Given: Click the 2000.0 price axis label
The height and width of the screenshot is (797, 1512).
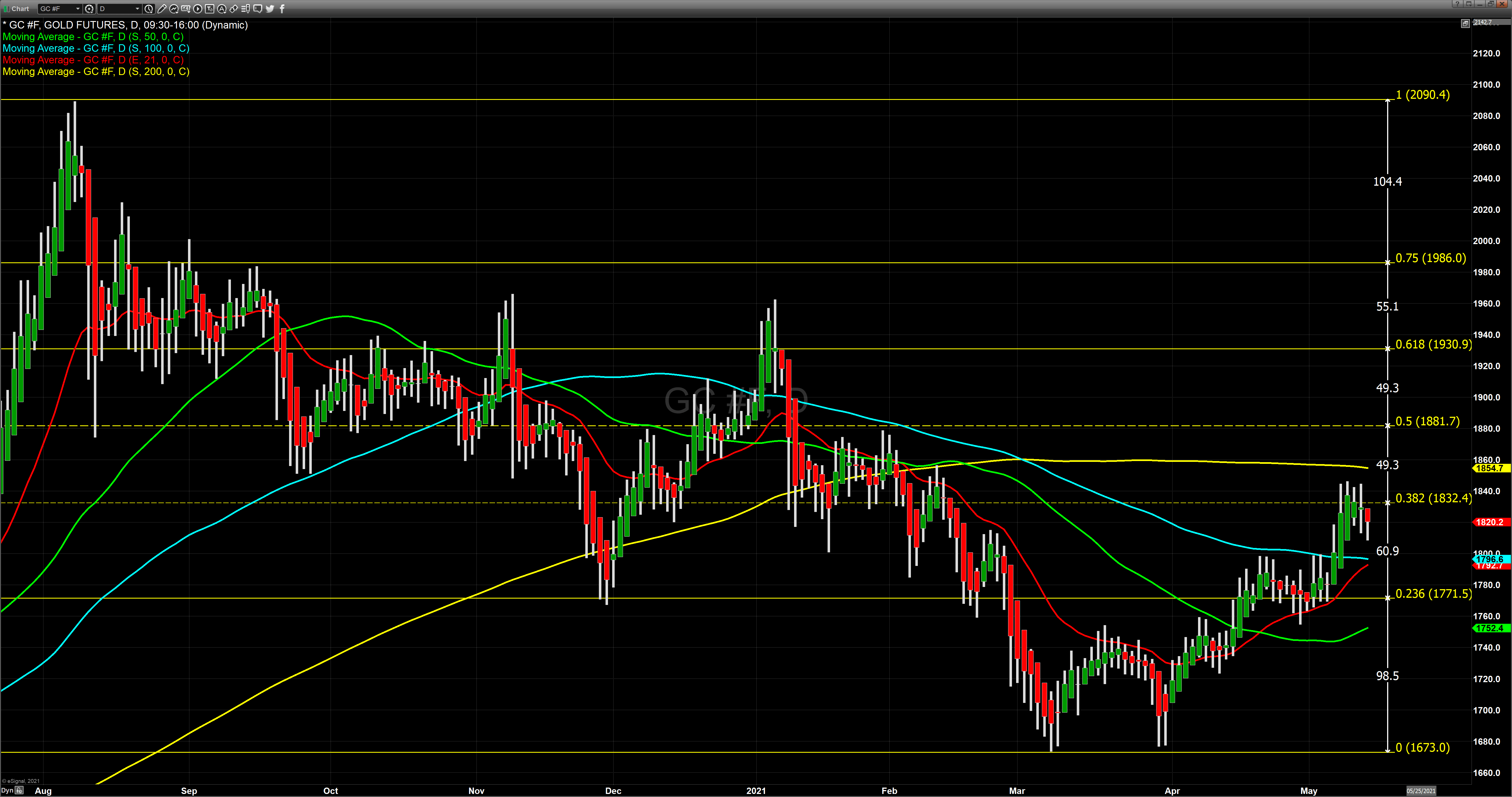Looking at the screenshot, I should click(1486, 241).
